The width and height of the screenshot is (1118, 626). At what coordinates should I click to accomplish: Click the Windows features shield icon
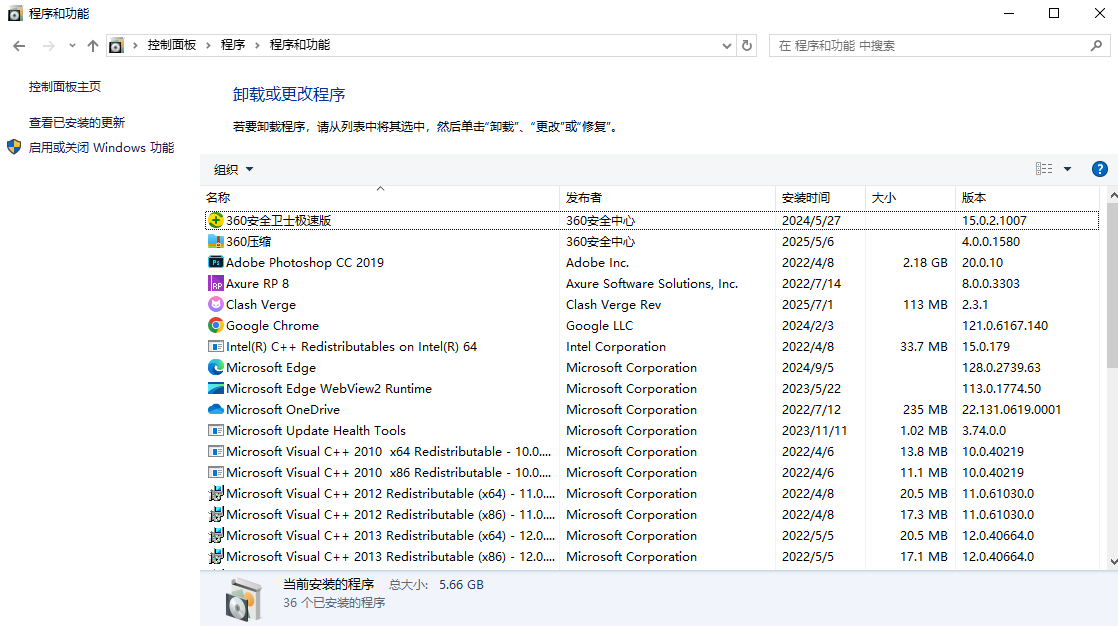pos(14,147)
